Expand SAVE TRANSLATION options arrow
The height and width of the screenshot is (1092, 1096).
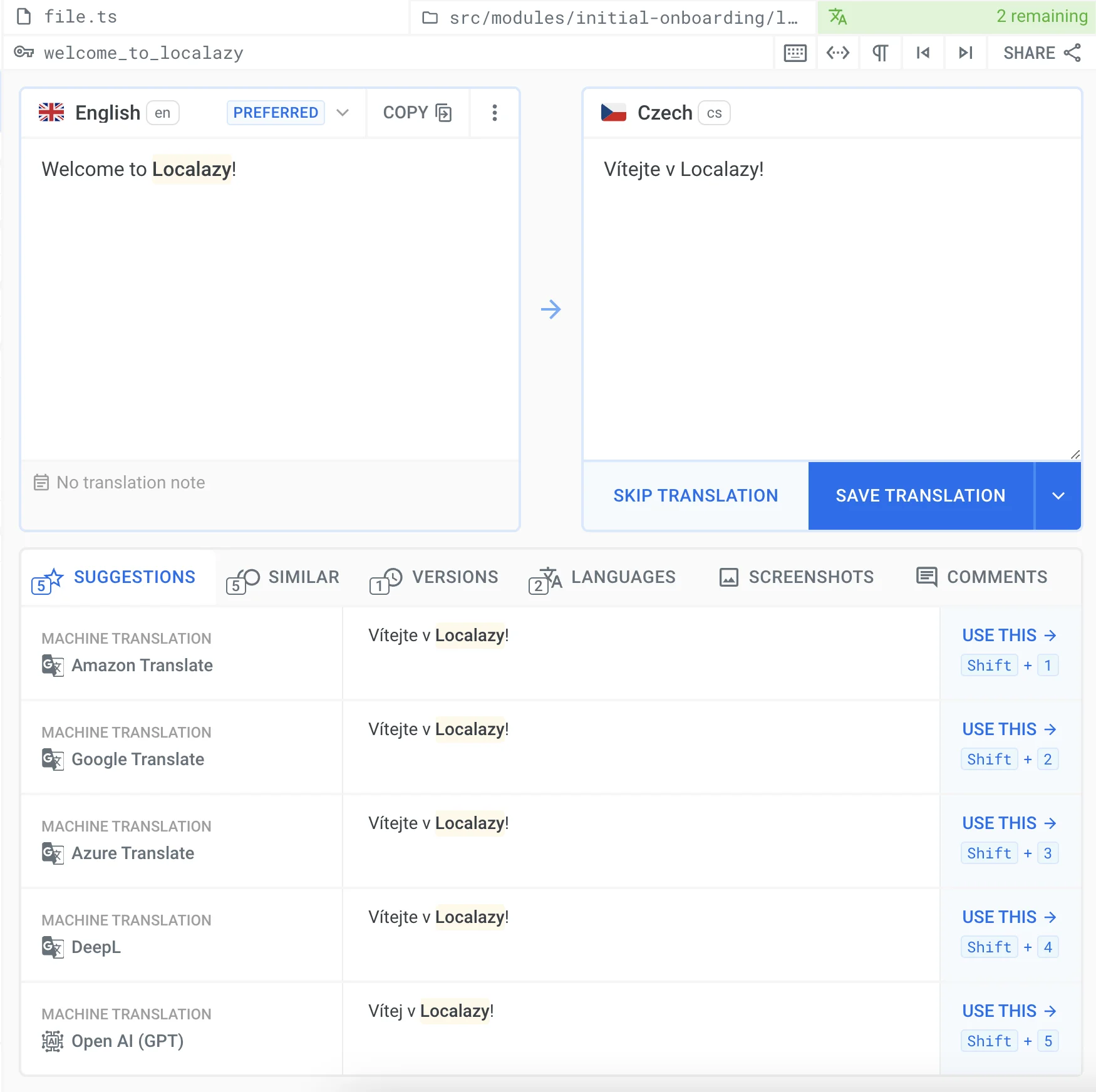tap(1058, 495)
